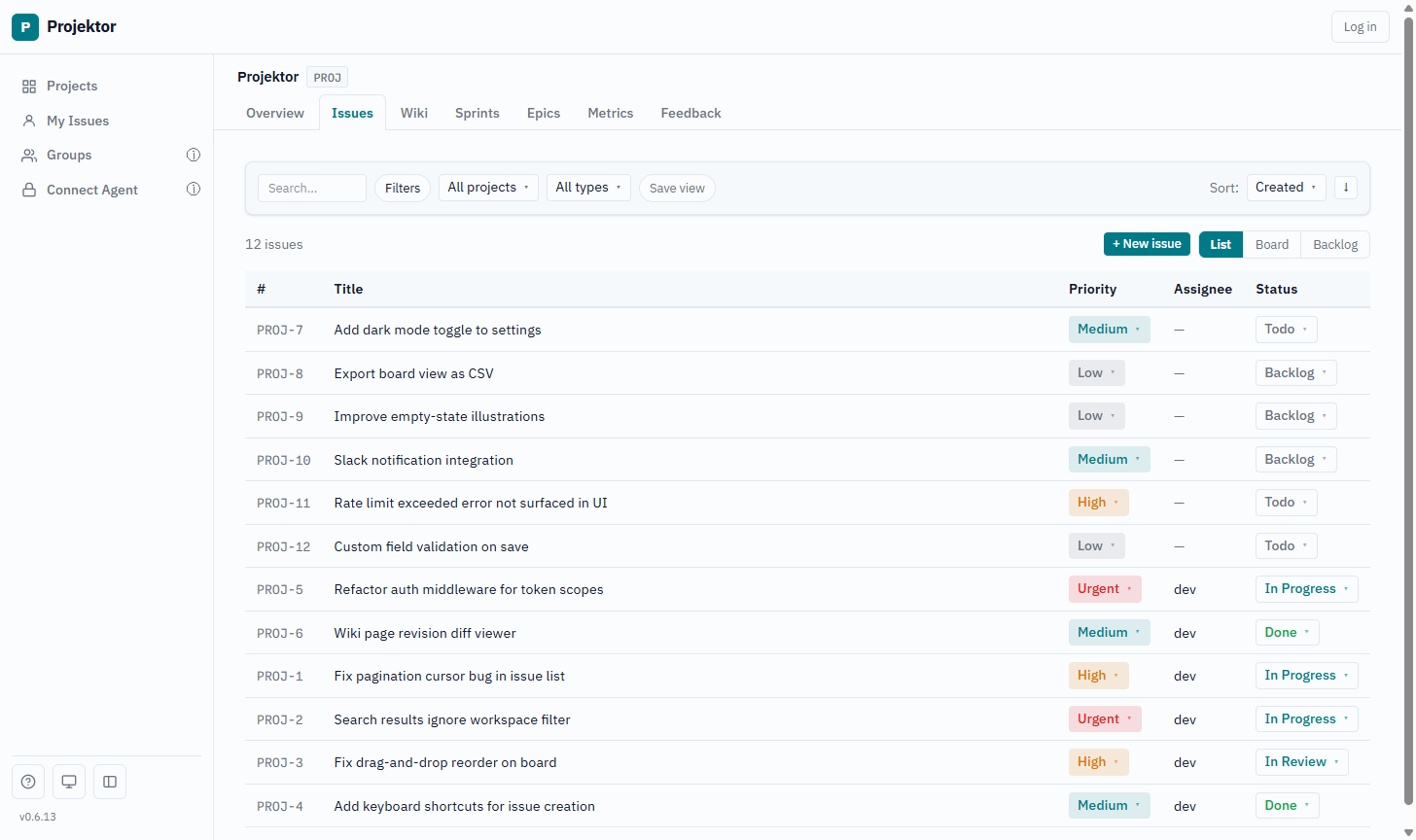
Task: Open the All projects dropdown
Action: coord(488,188)
